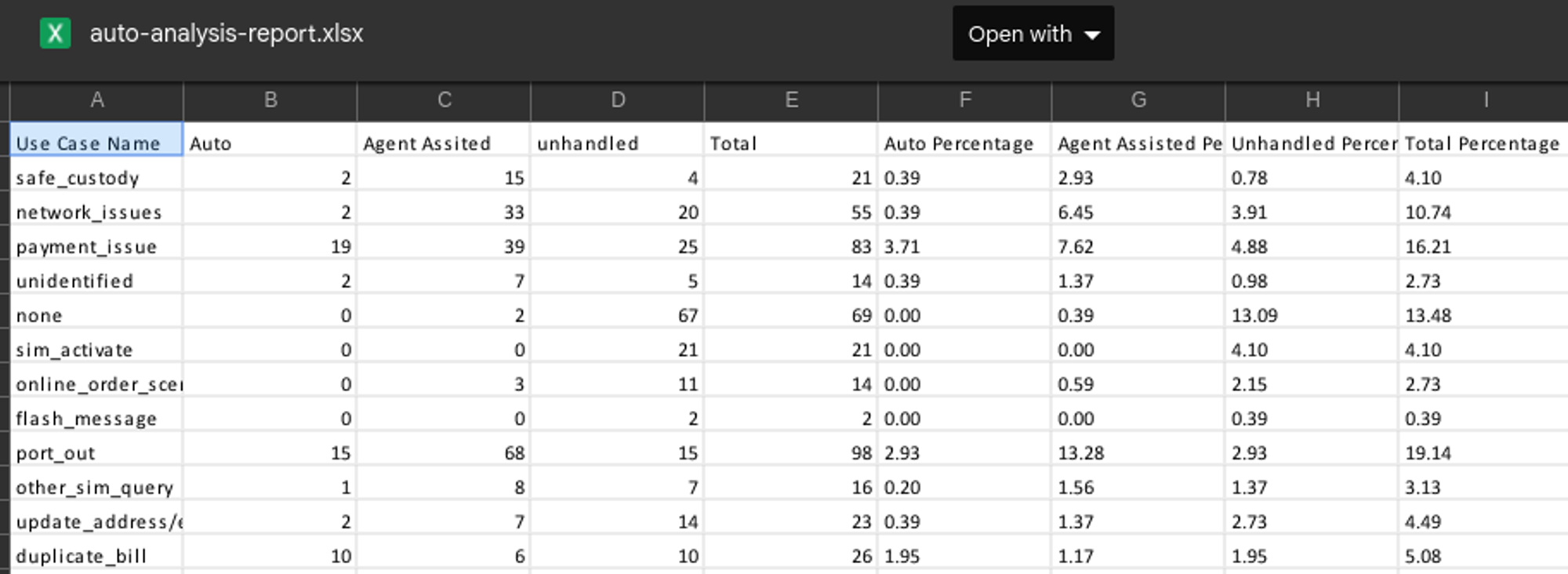Select the 'payment_issue' cell

click(96, 247)
